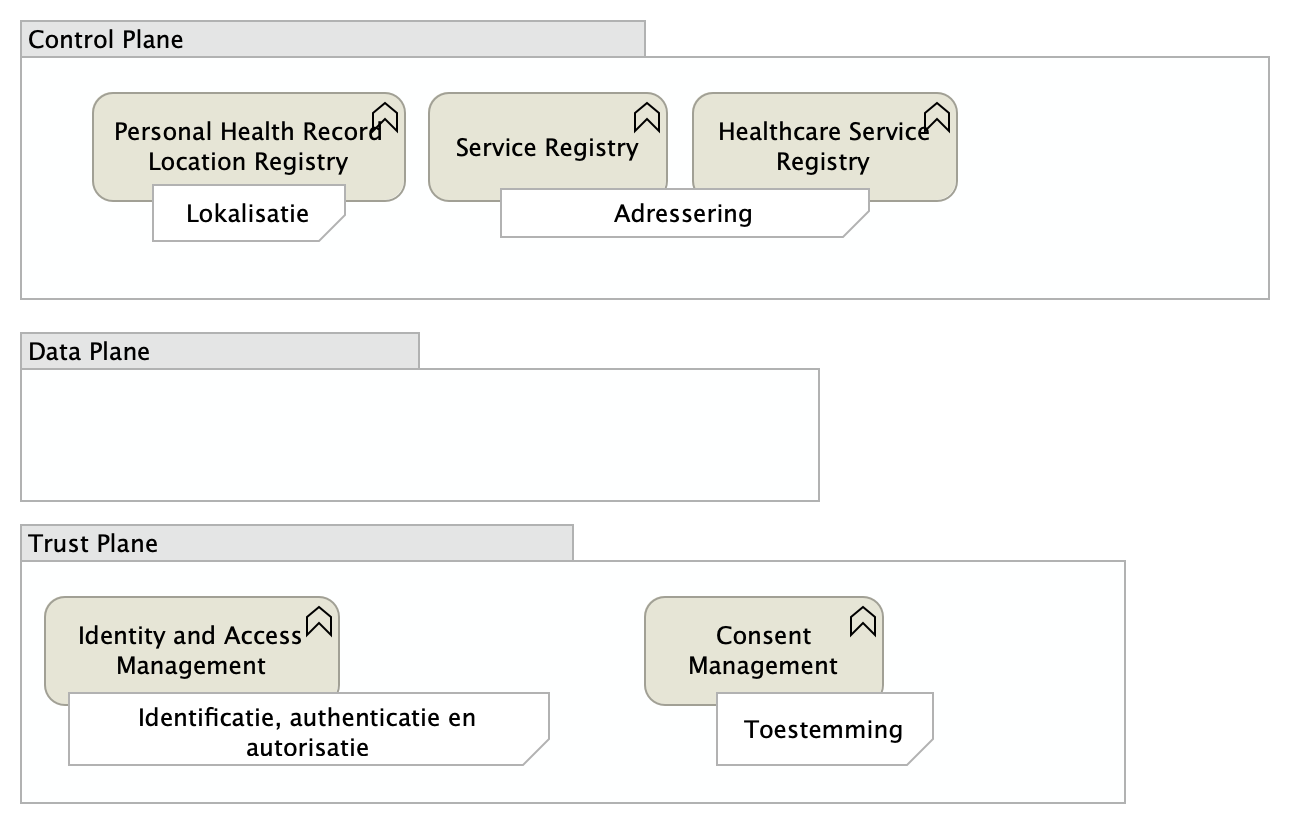The width and height of the screenshot is (1290, 824).
Task: Click inside the empty Data Plane group body
Action: [420, 435]
